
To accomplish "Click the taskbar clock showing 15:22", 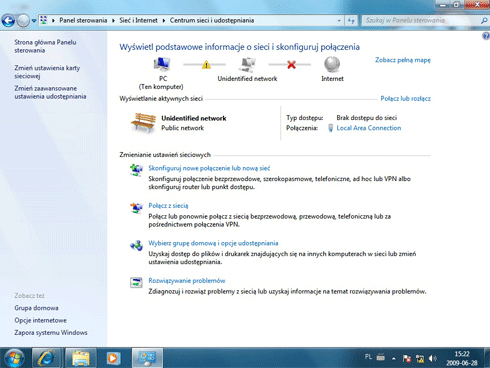I will 462,358.
